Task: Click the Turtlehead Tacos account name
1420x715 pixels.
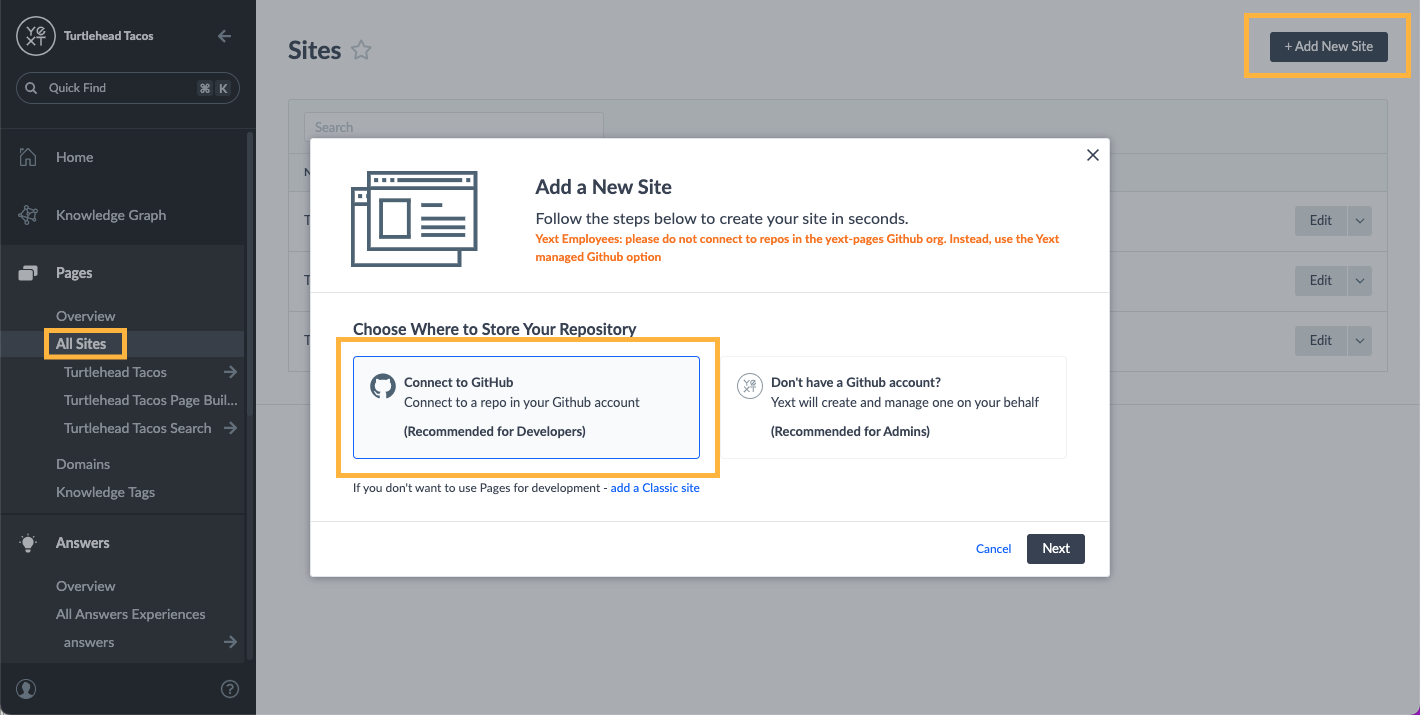Action: click(109, 36)
